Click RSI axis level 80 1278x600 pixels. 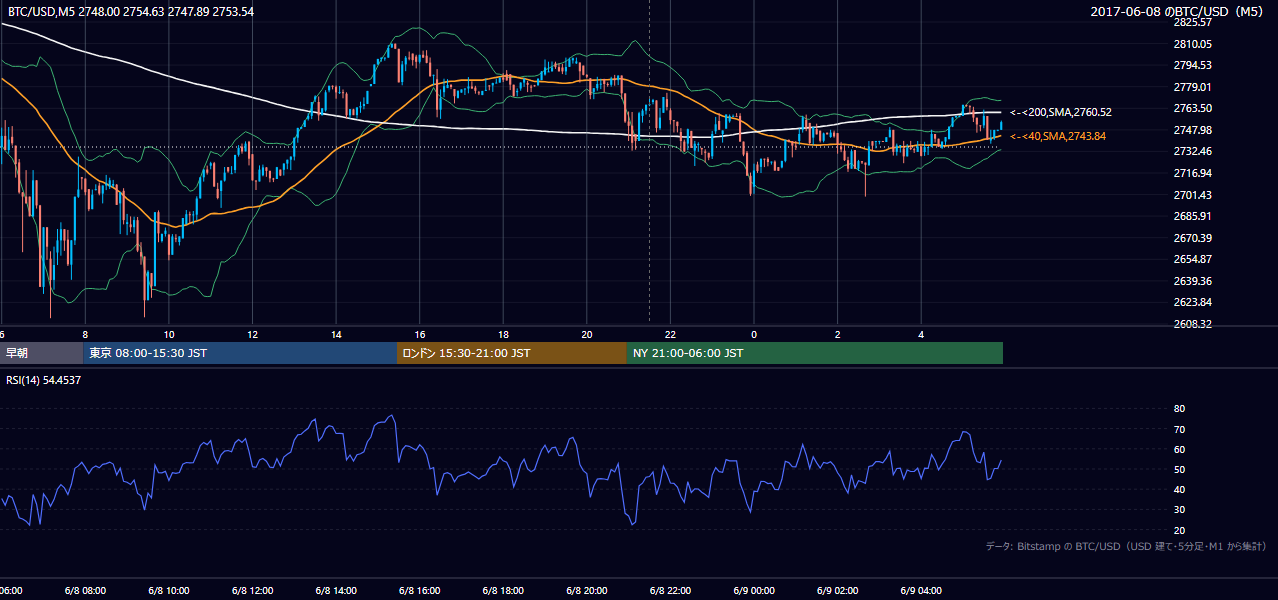(1179, 409)
